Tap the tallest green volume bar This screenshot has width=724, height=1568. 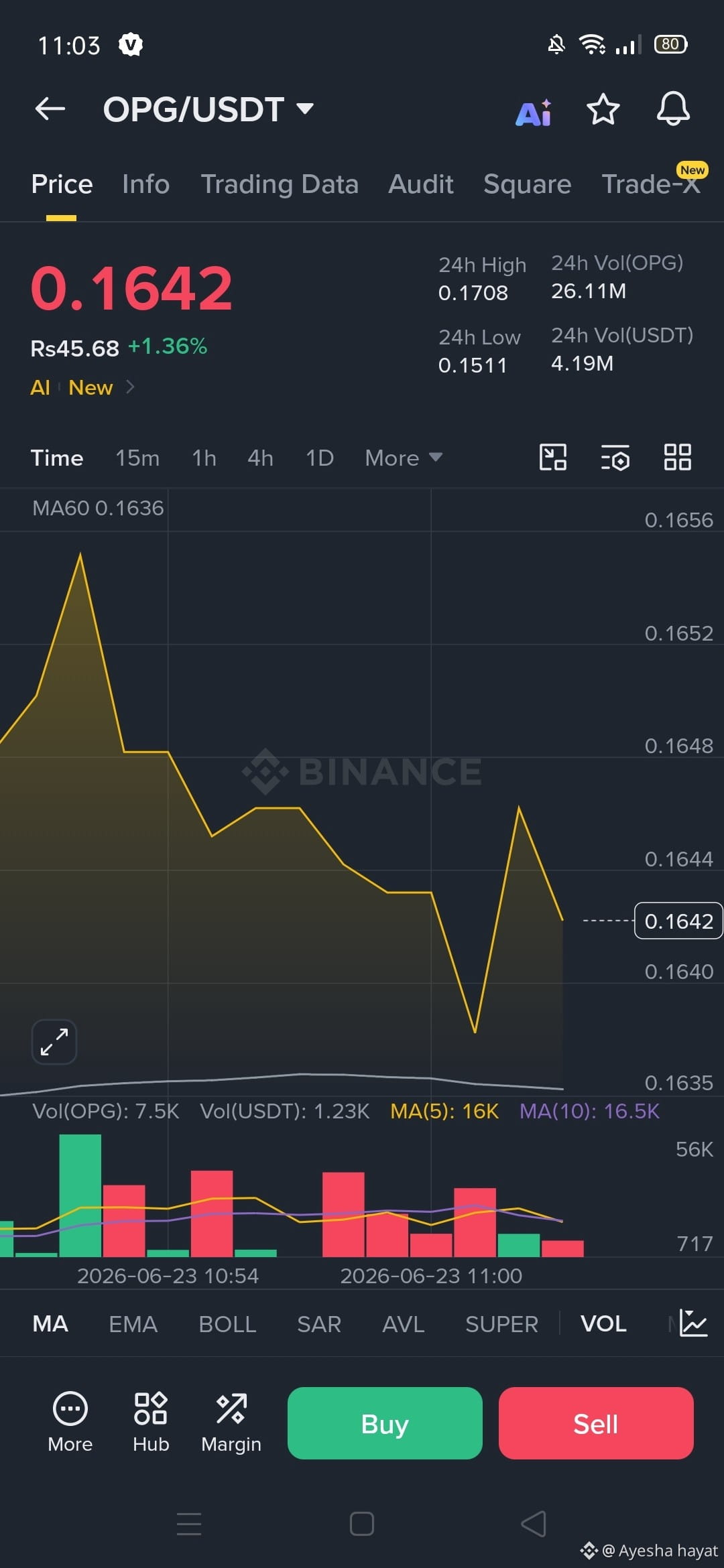(80, 1195)
